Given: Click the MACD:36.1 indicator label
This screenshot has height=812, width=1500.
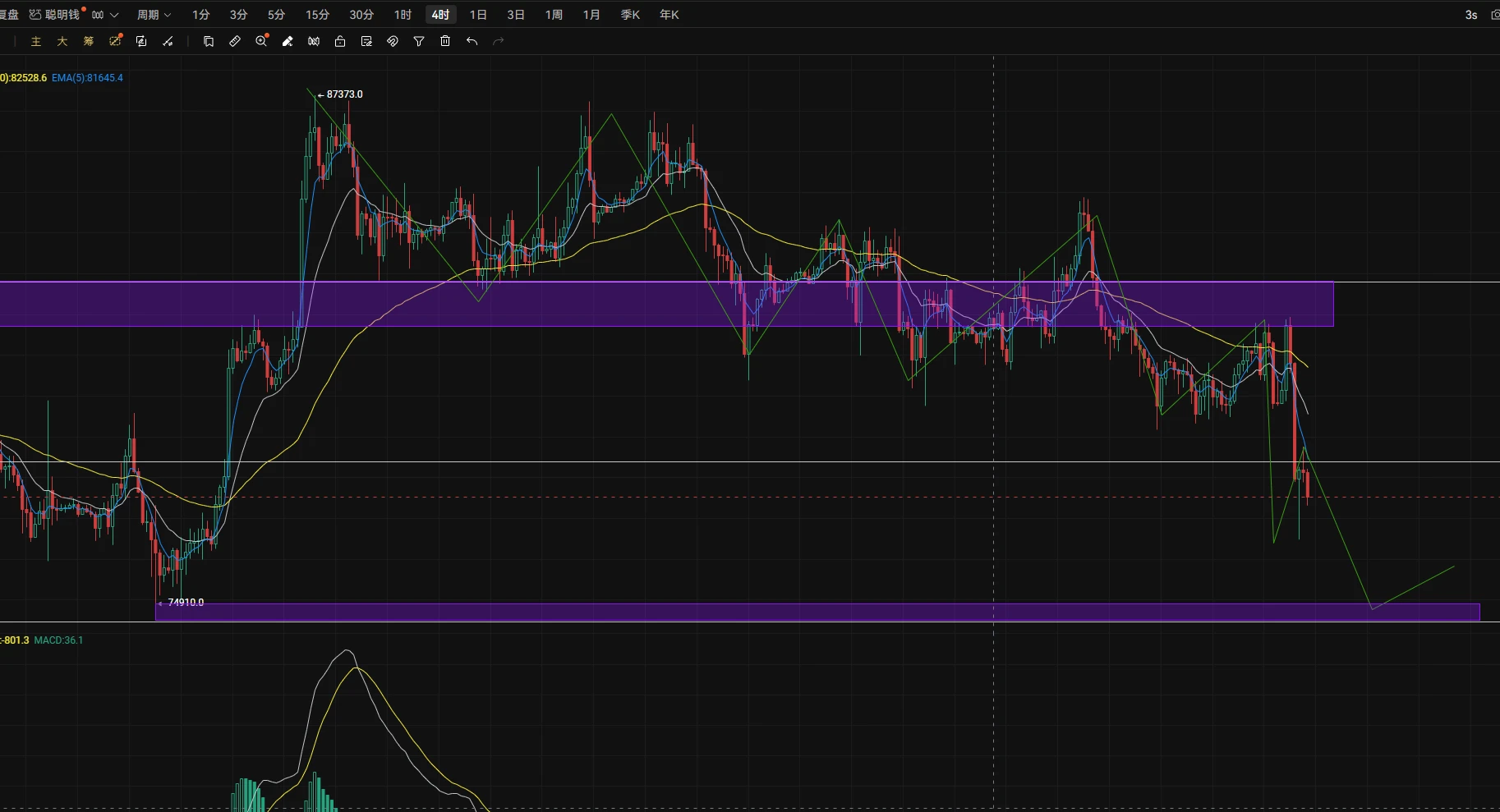Looking at the screenshot, I should 58,640.
